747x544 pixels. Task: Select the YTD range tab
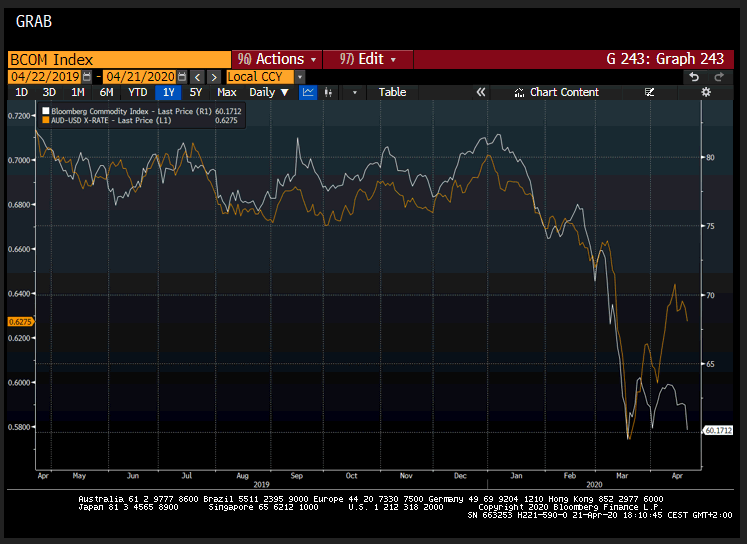pyautogui.click(x=138, y=92)
